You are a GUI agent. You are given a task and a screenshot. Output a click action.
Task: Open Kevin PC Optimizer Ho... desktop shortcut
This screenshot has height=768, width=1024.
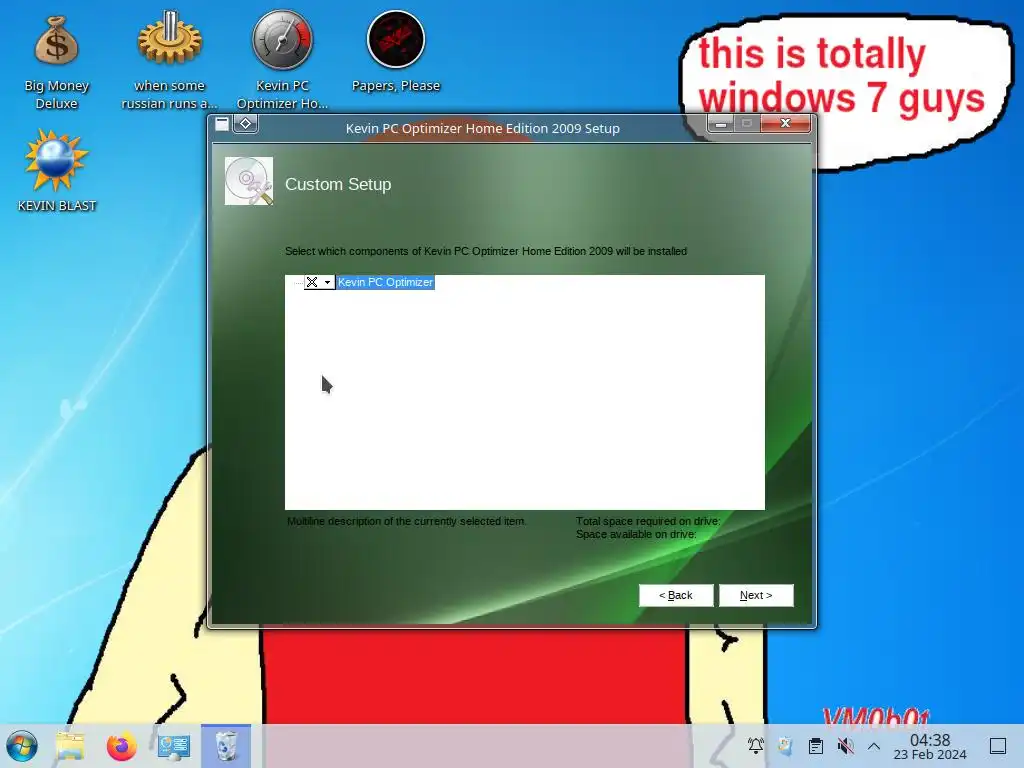(282, 59)
